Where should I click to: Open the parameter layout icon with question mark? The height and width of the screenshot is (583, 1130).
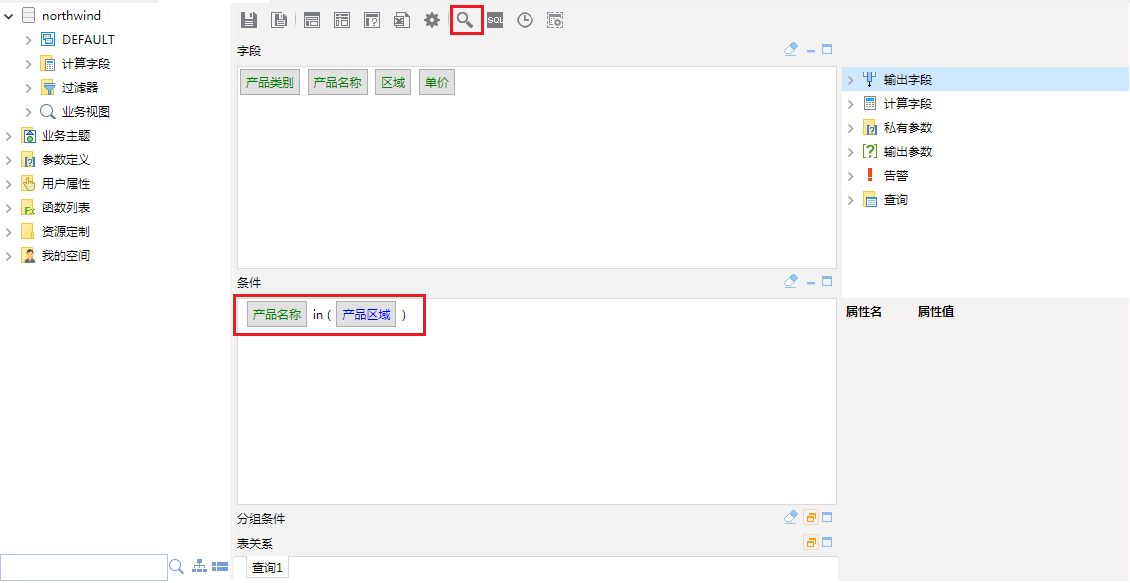tap(372, 20)
